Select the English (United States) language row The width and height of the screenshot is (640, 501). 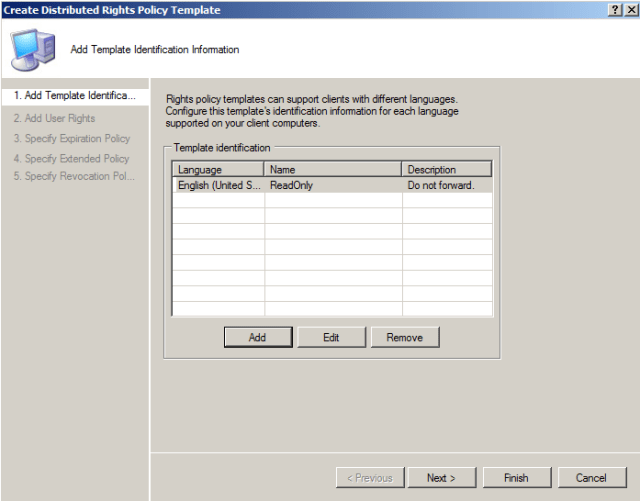tap(219, 185)
